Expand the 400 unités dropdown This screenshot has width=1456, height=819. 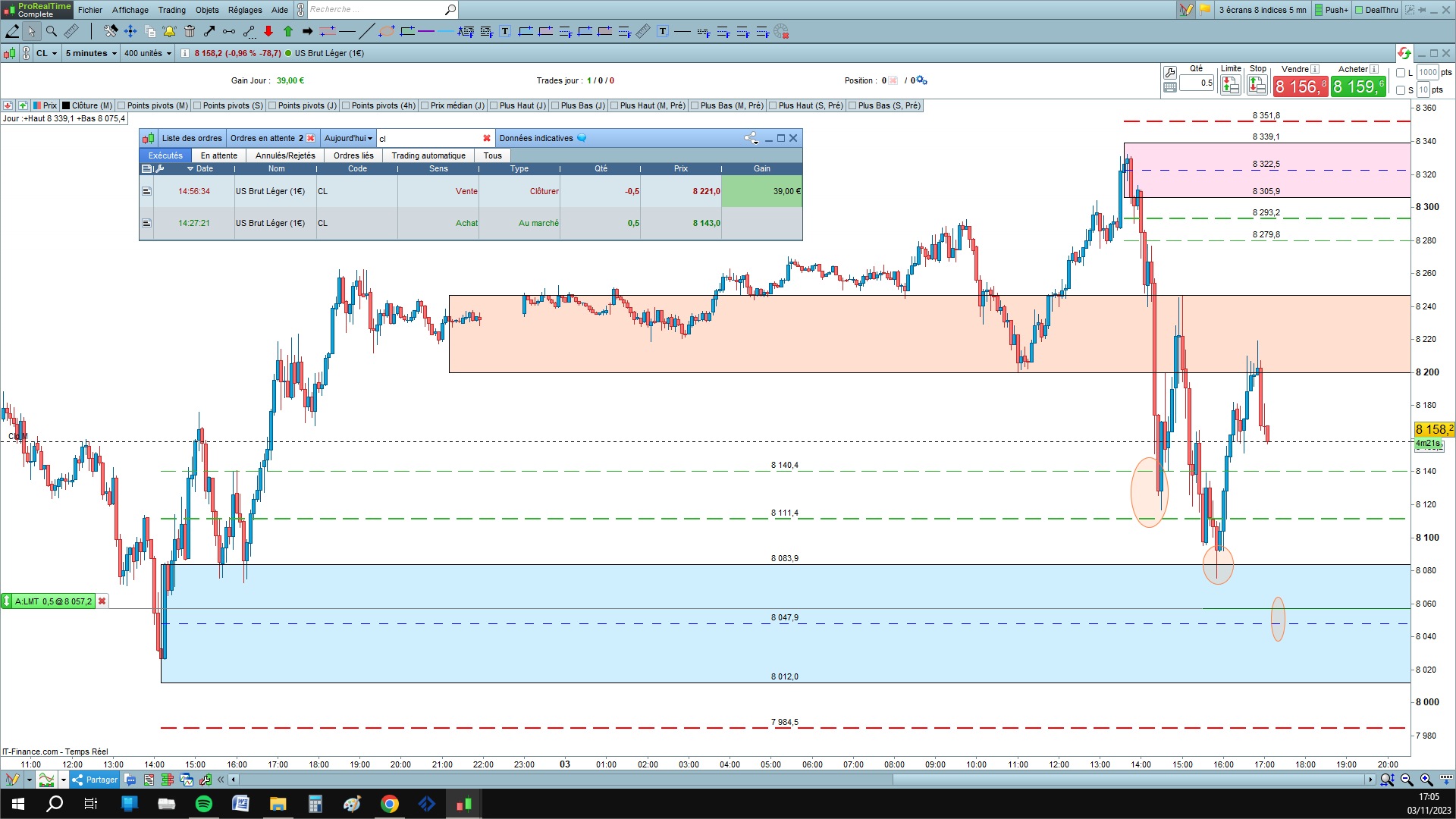click(x=148, y=53)
